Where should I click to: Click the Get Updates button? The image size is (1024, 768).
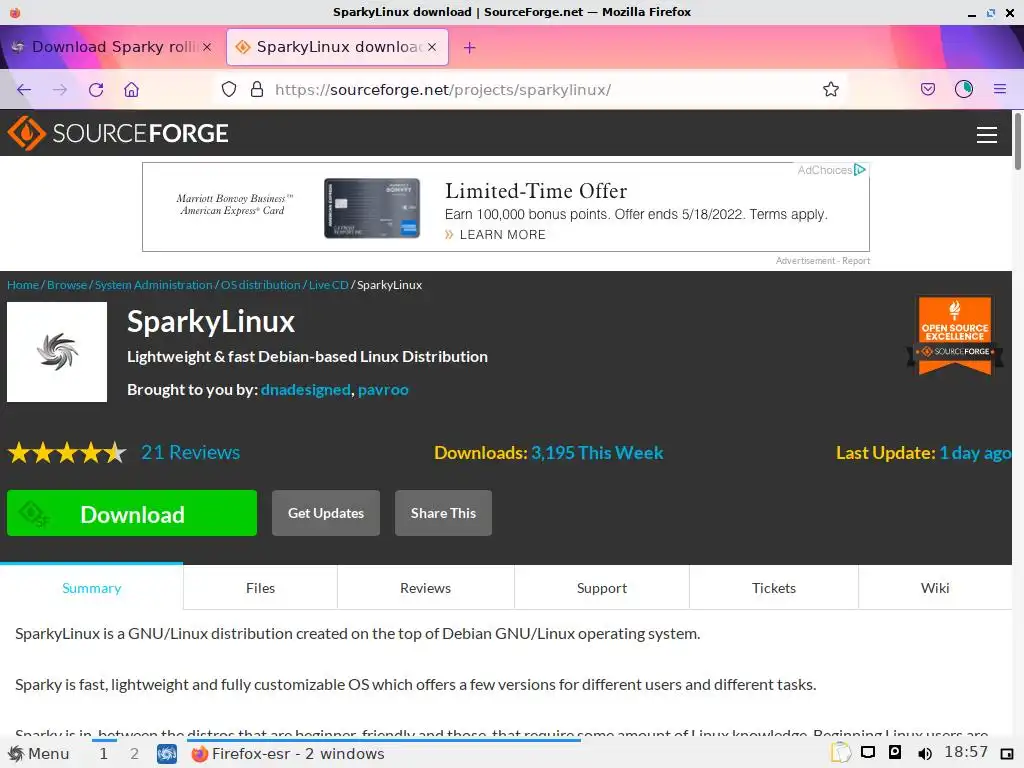[x=326, y=513]
